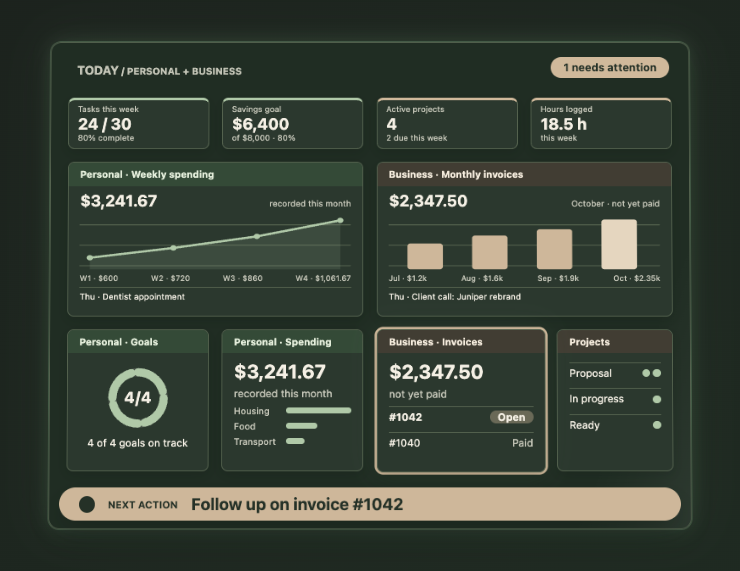Click the 'Ready' project row label

584,425
